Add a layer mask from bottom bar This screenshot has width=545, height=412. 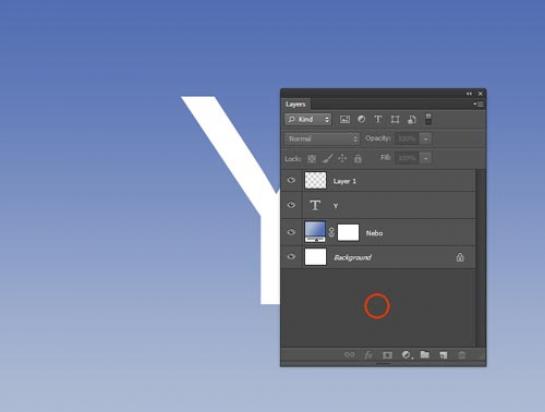pyautogui.click(x=387, y=355)
